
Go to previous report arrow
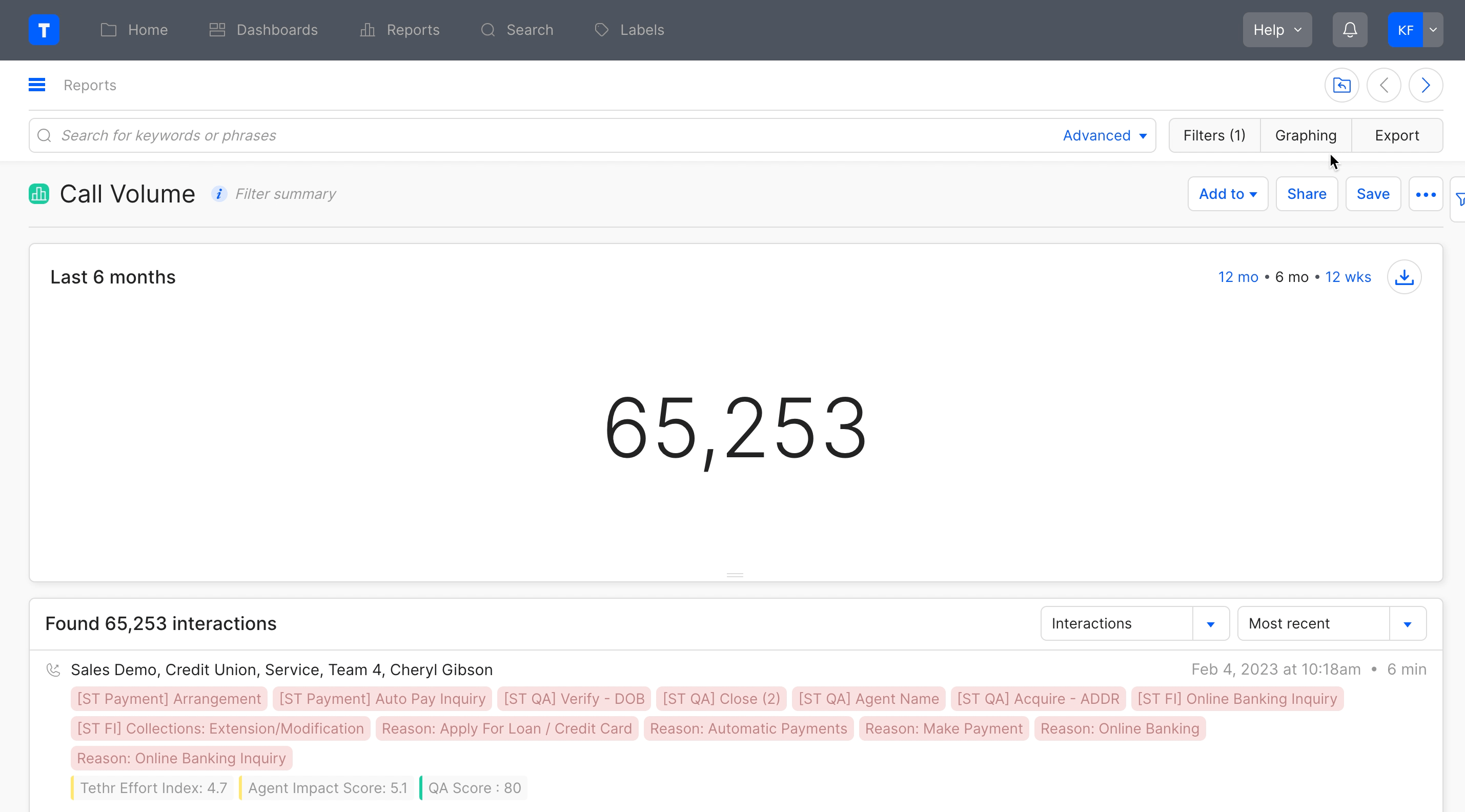1383,85
